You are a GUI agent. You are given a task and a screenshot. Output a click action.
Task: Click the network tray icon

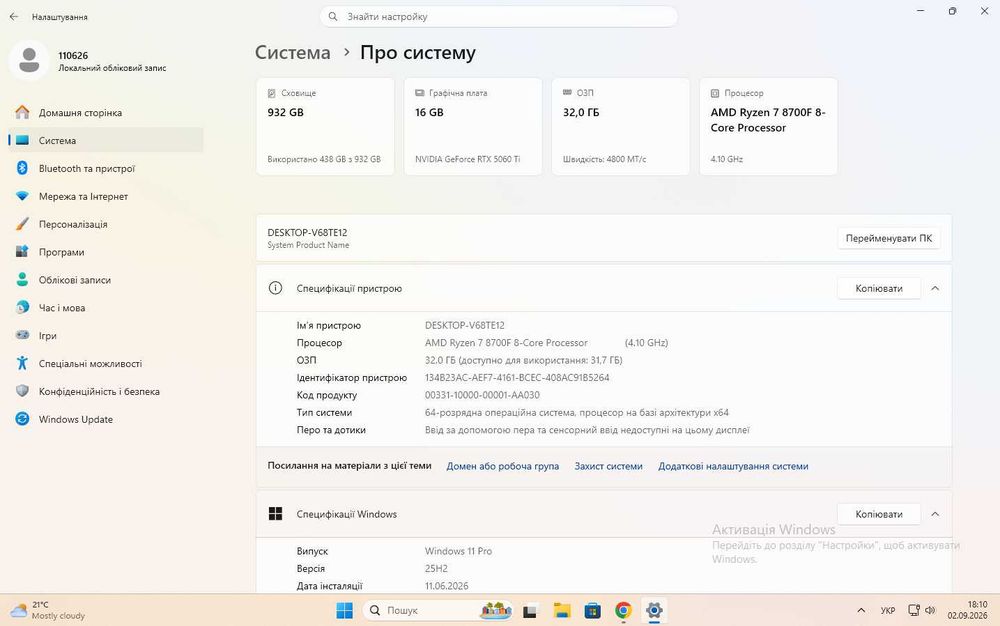tap(914, 610)
